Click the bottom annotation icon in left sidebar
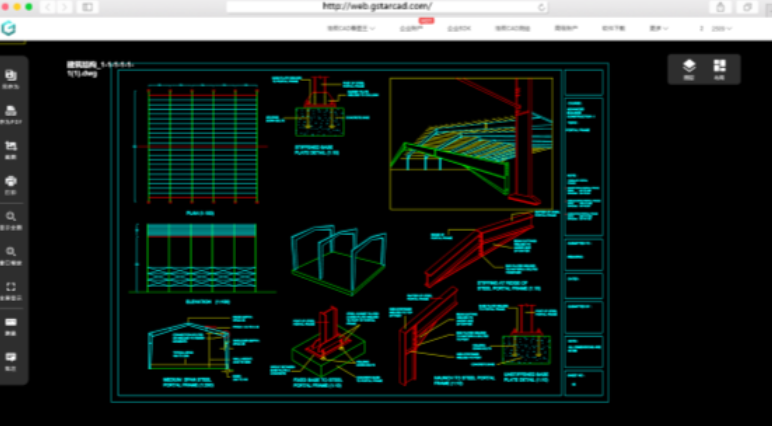The width and height of the screenshot is (772, 426). tap(12, 360)
